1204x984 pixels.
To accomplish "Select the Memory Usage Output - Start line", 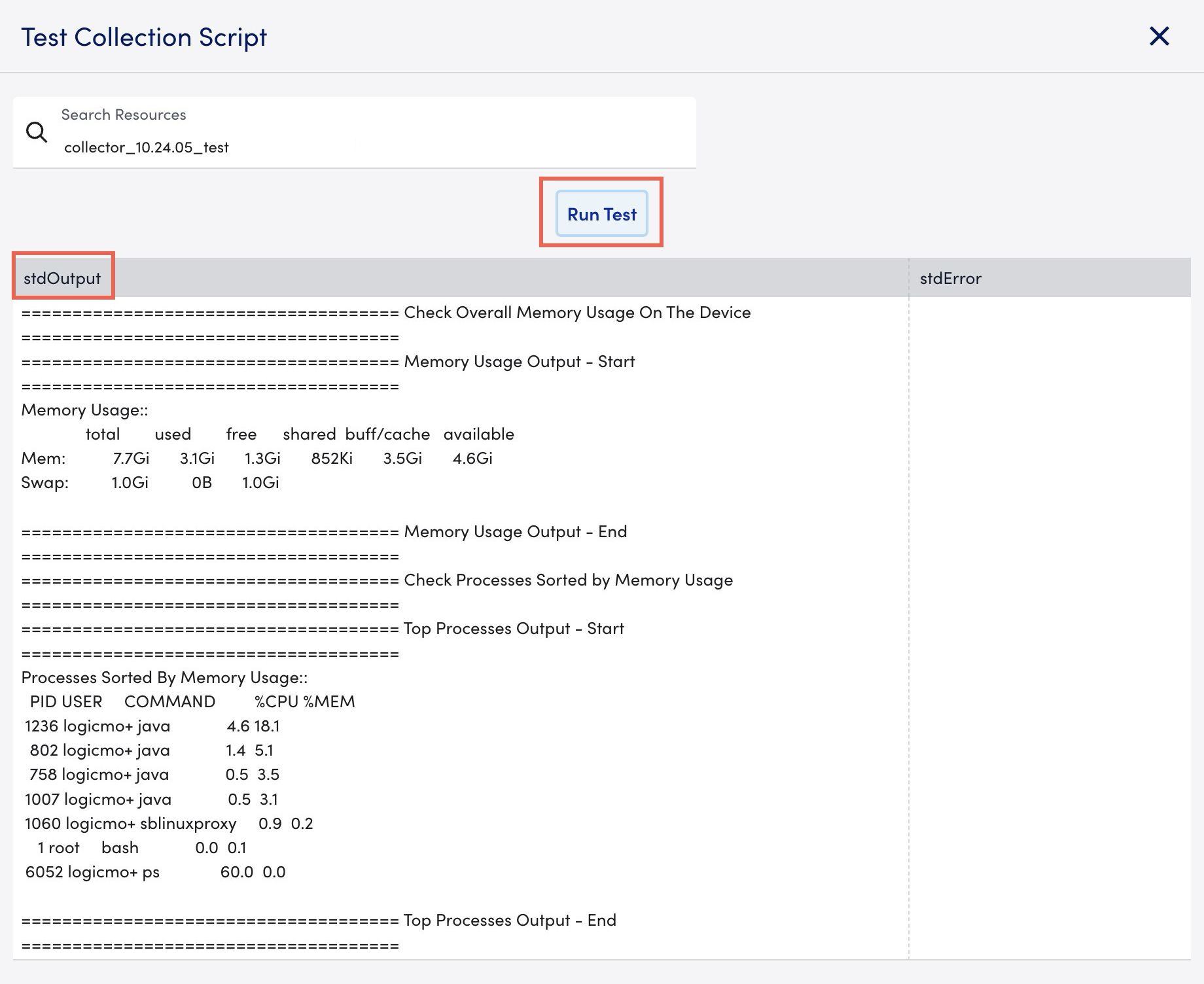I will point(327,361).
